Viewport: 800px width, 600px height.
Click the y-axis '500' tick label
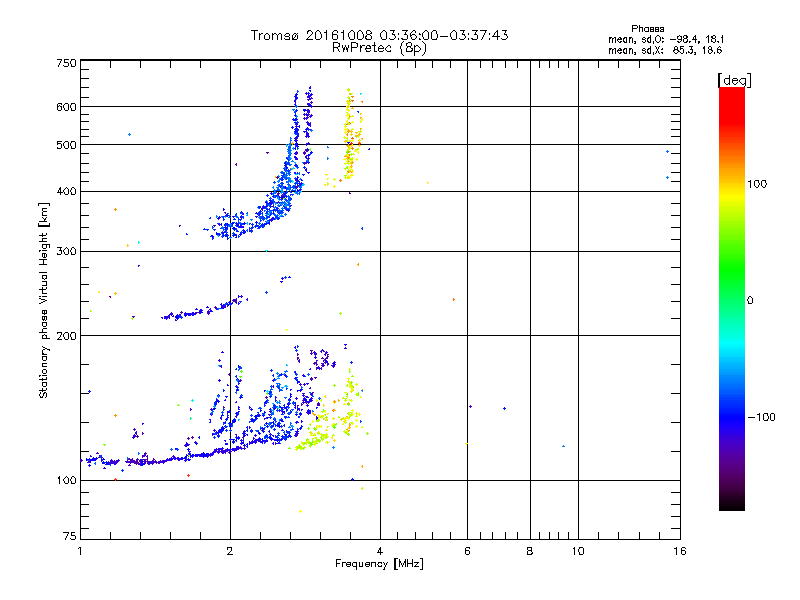(66, 145)
